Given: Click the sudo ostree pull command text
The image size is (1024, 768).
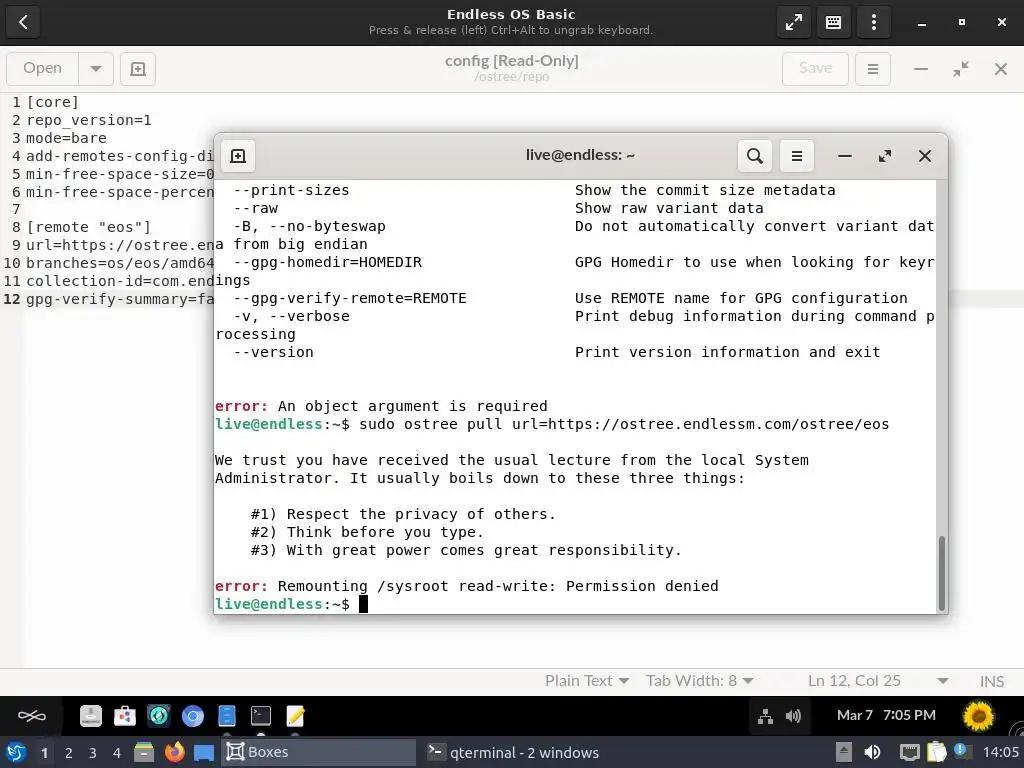Looking at the screenshot, I should 624,424.
